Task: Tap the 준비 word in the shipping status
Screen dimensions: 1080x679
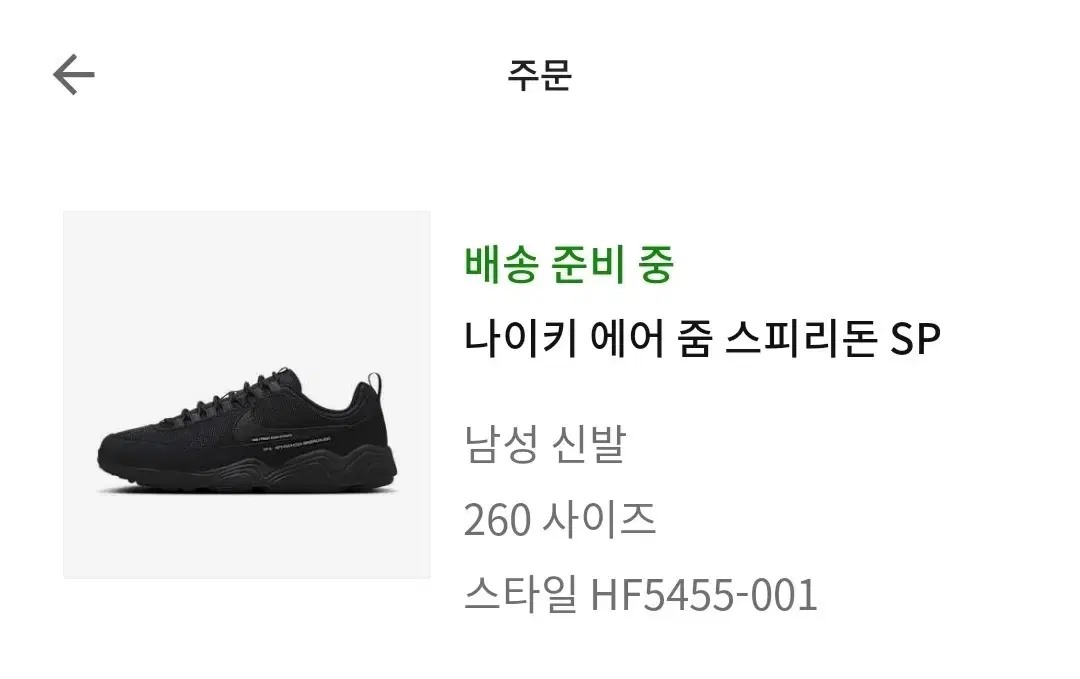Action: coord(587,264)
